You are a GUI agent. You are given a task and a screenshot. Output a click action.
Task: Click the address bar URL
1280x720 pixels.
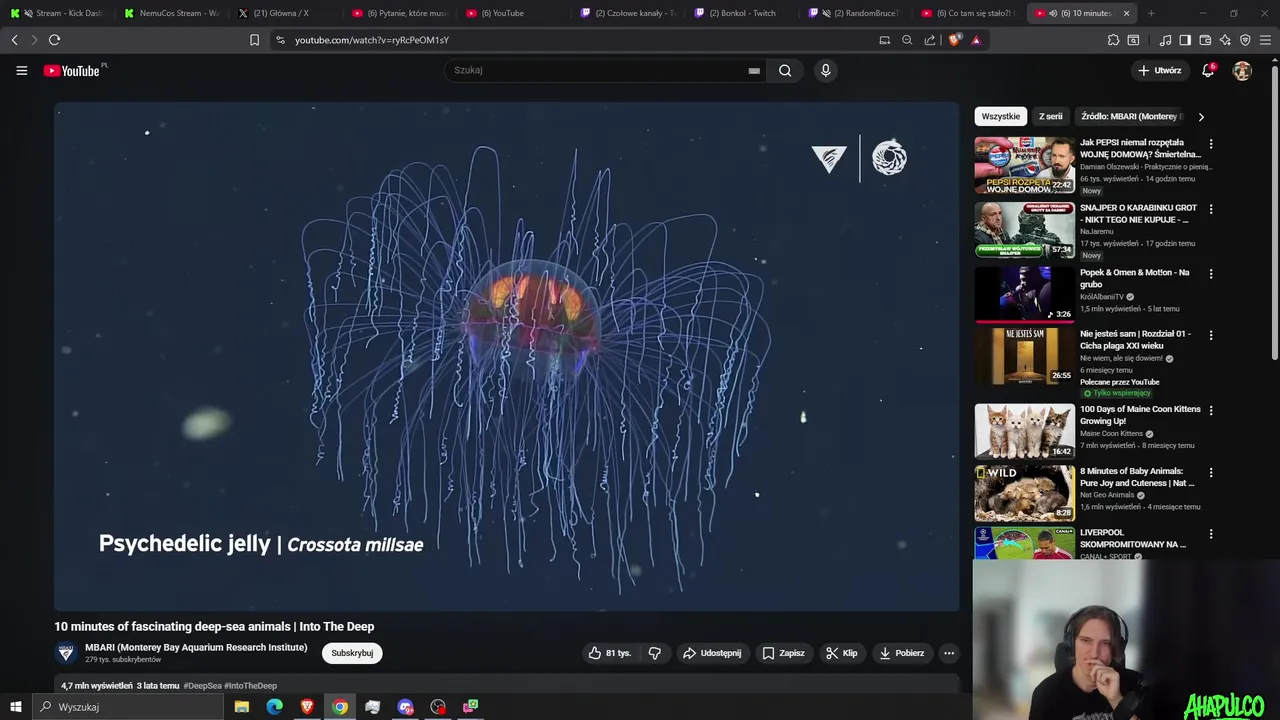pyautogui.click(x=372, y=40)
